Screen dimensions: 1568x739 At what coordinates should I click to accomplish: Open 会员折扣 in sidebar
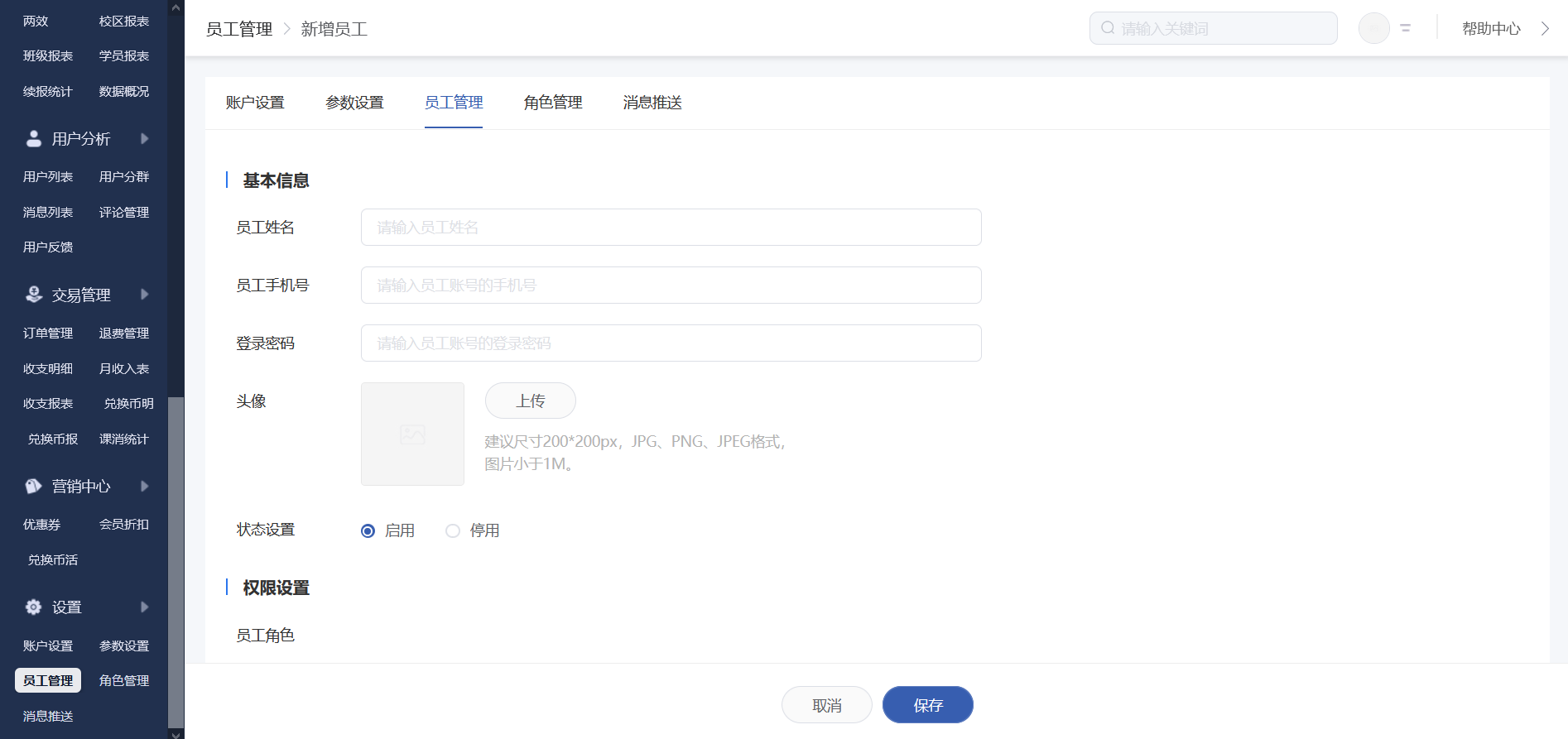[x=124, y=524]
